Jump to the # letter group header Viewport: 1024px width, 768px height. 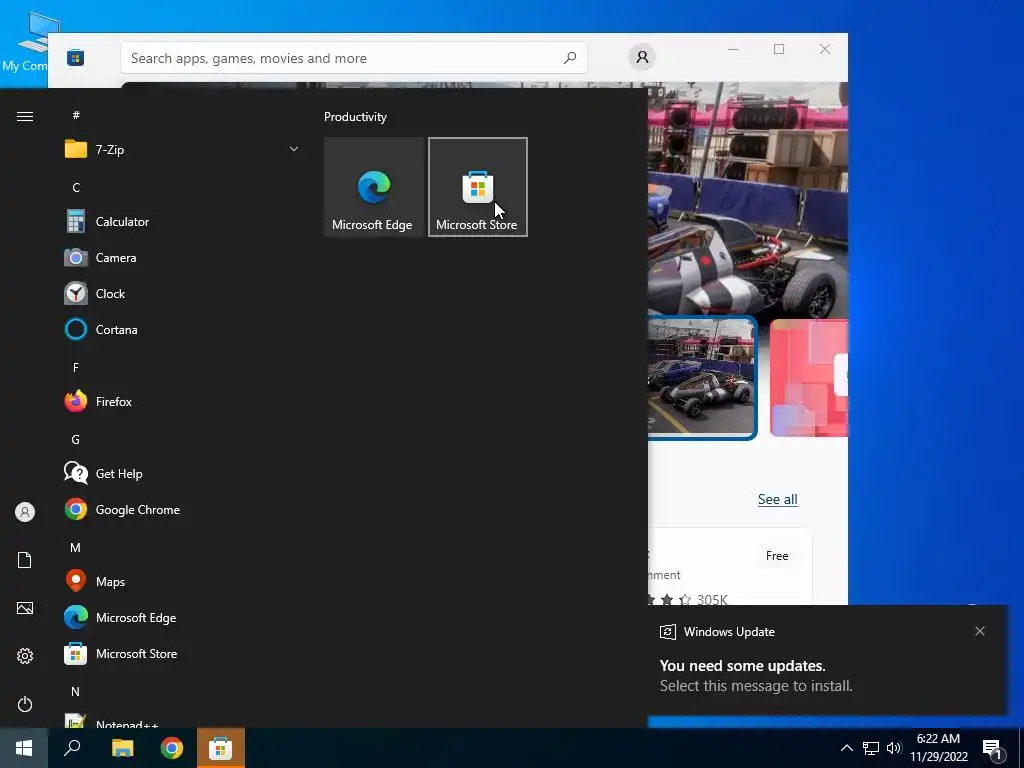click(76, 115)
